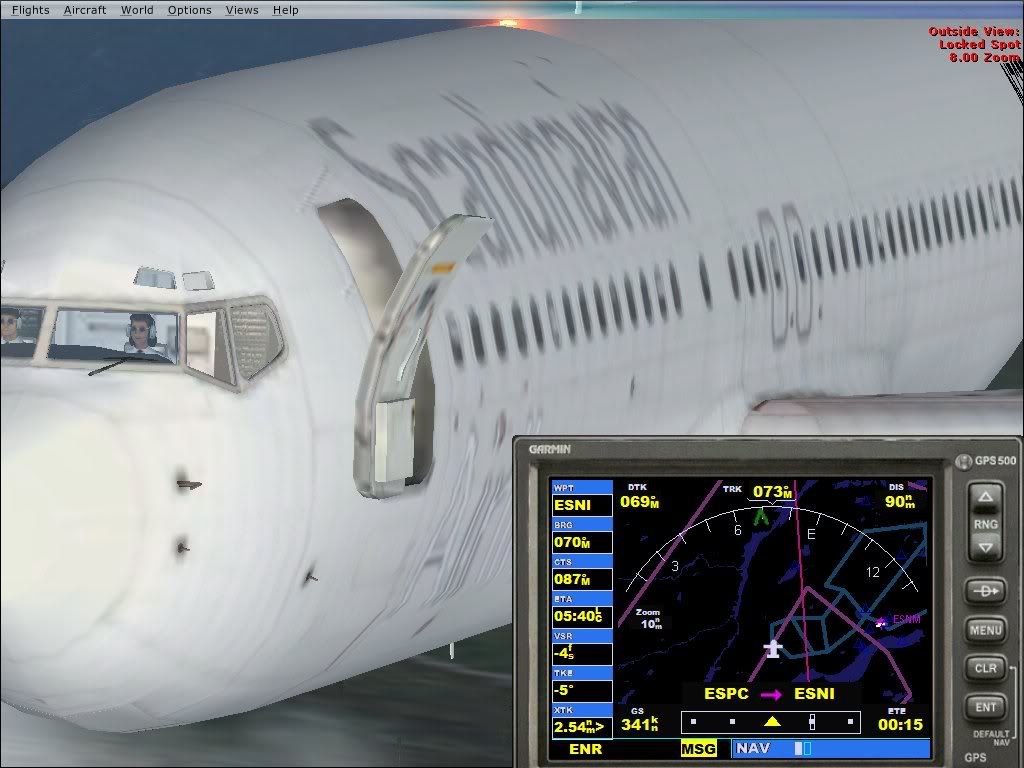Image resolution: width=1024 pixels, height=768 pixels.
Task: Click the GPS 500 power knob icon
Action: click(963, 462)
